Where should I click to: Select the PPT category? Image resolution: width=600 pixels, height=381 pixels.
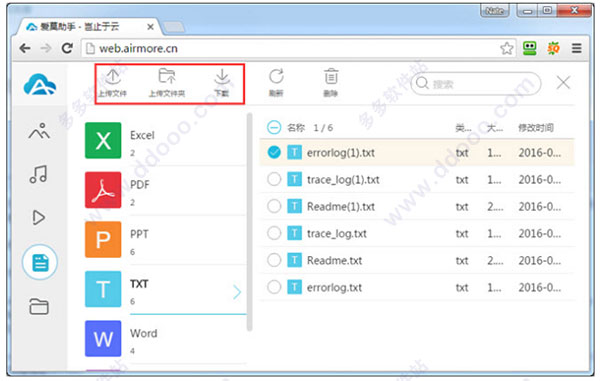165,240
